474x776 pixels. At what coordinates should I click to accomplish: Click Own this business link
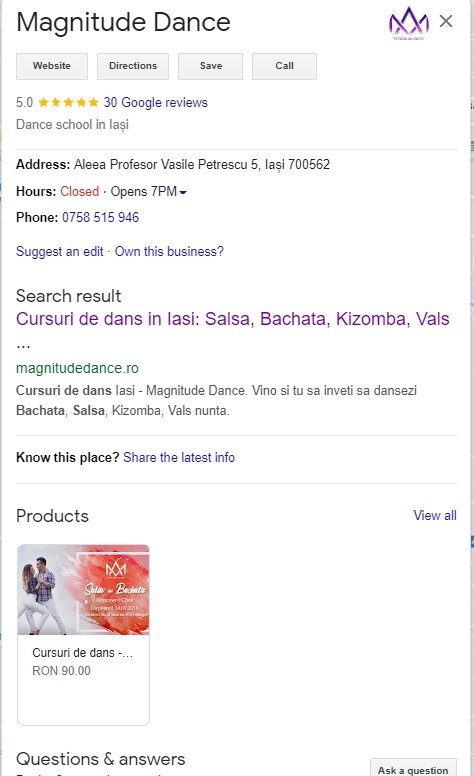(169, 251)
